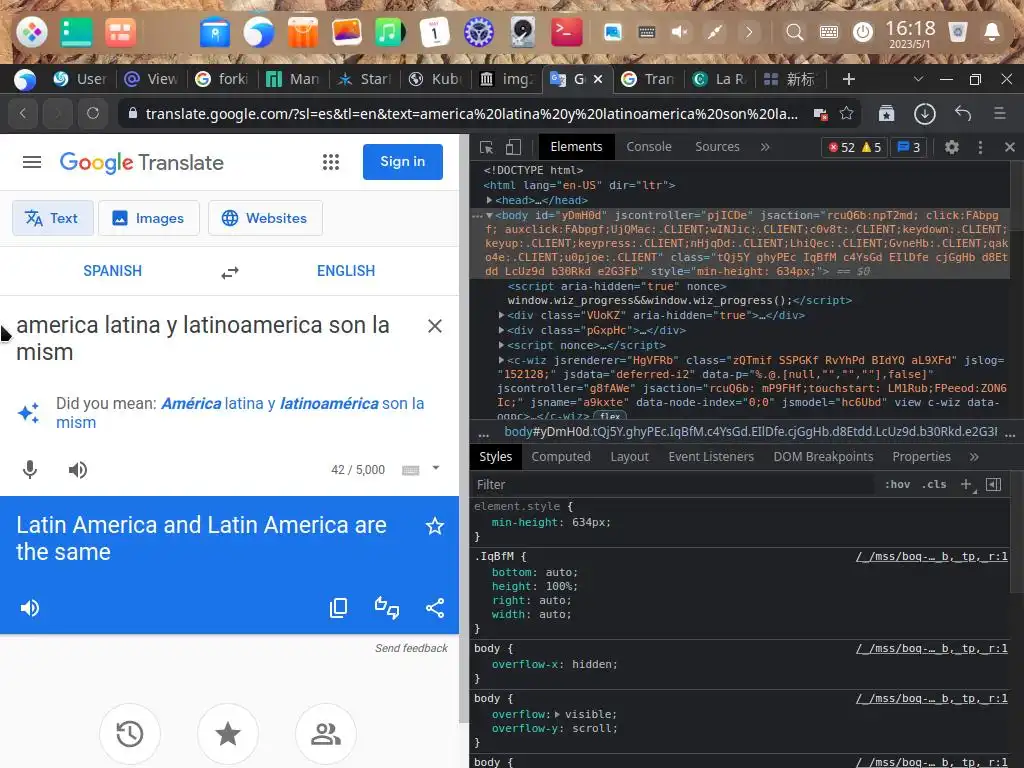Open the Computed styles tab

point(561,456)
